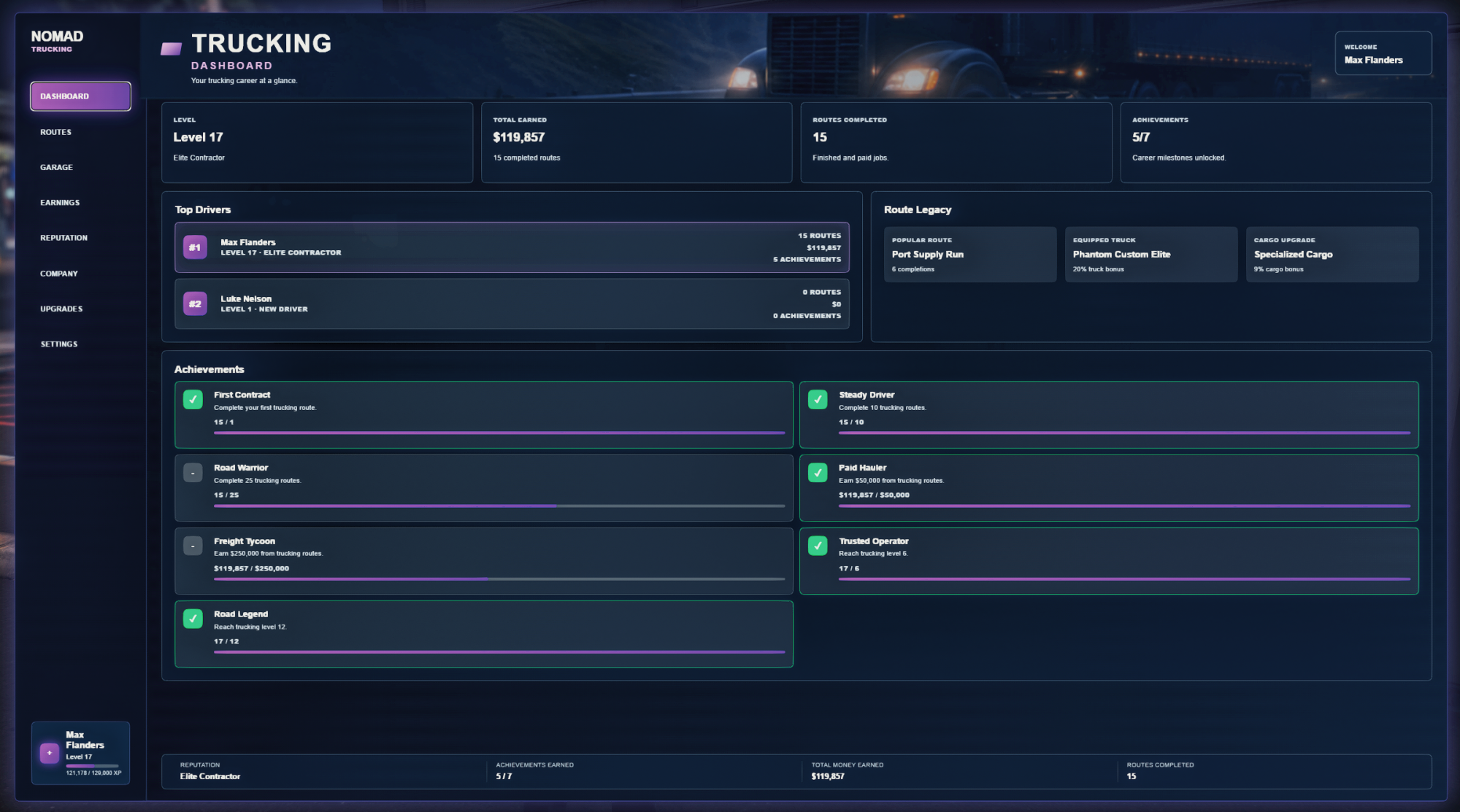
Task: Click Paid Hauler completed check icon
Action: click(x=818, y=473)
